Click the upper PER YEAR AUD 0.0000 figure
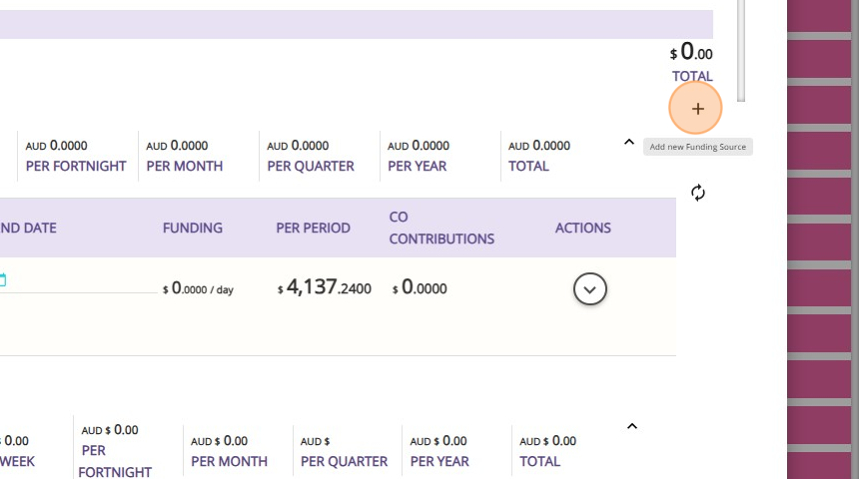Viewport: 860px width, 479px height. tap(419, 146)
